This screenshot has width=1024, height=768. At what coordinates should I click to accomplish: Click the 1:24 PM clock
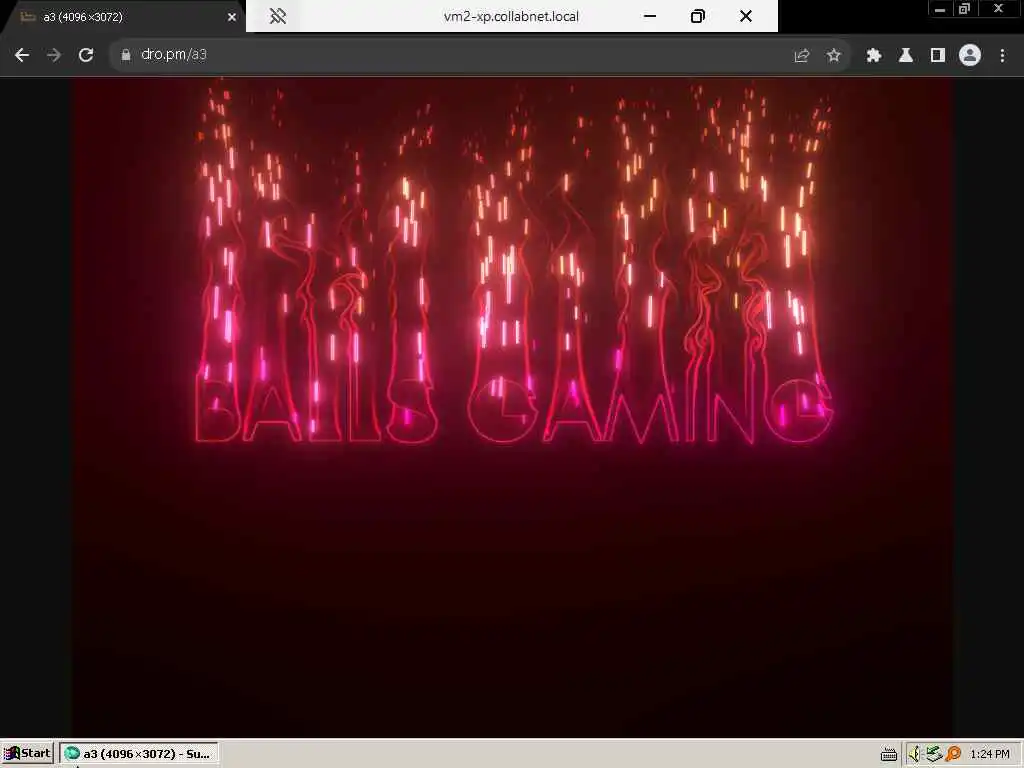(990, 754)
